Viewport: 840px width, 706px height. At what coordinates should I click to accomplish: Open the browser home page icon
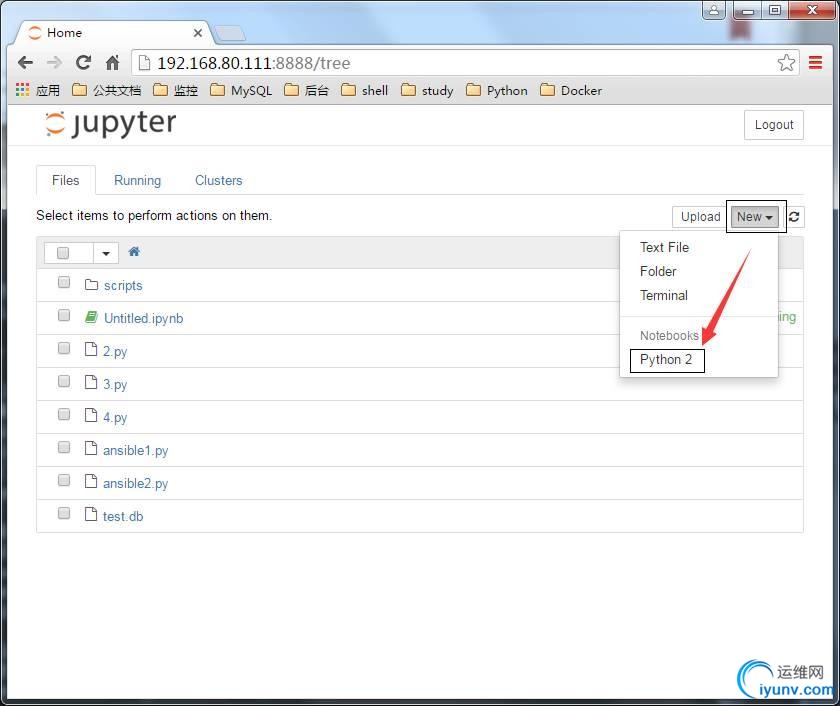pos(112,63)
